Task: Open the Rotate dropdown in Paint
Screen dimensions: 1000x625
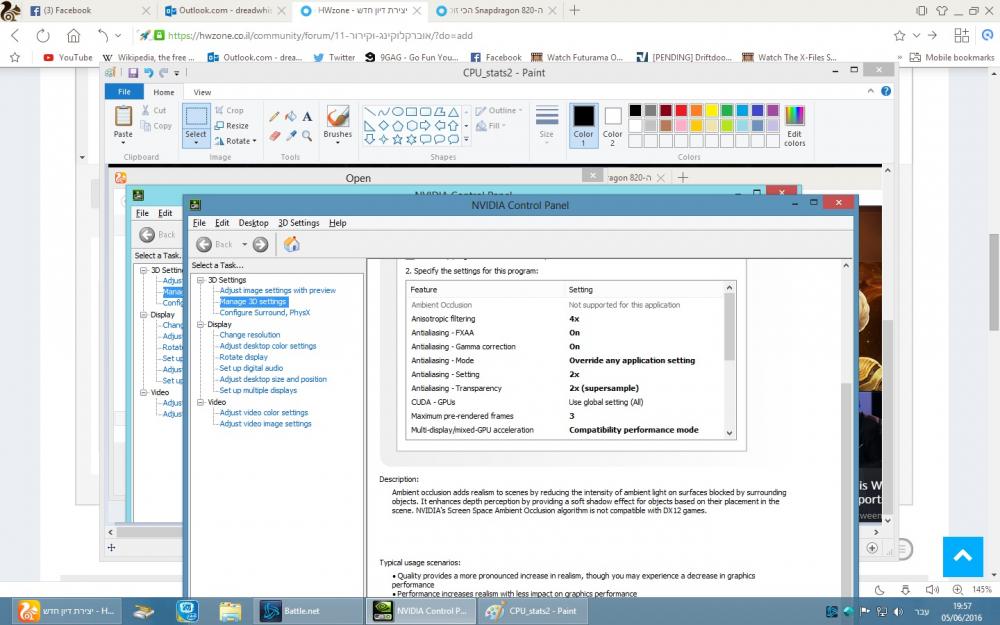Action: tap(235, 141)
